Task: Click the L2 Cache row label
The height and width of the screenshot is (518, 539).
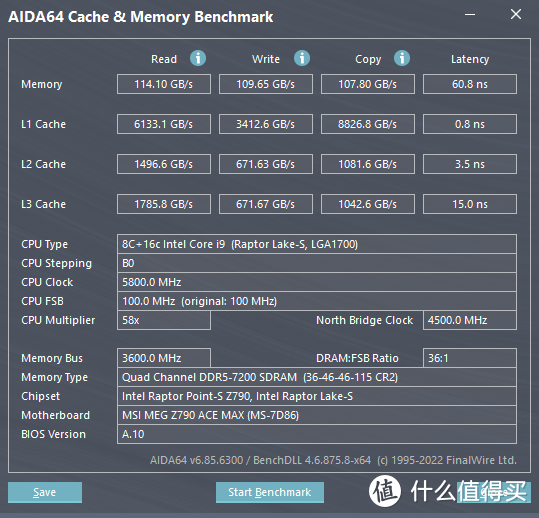Action: coord(43,164)
